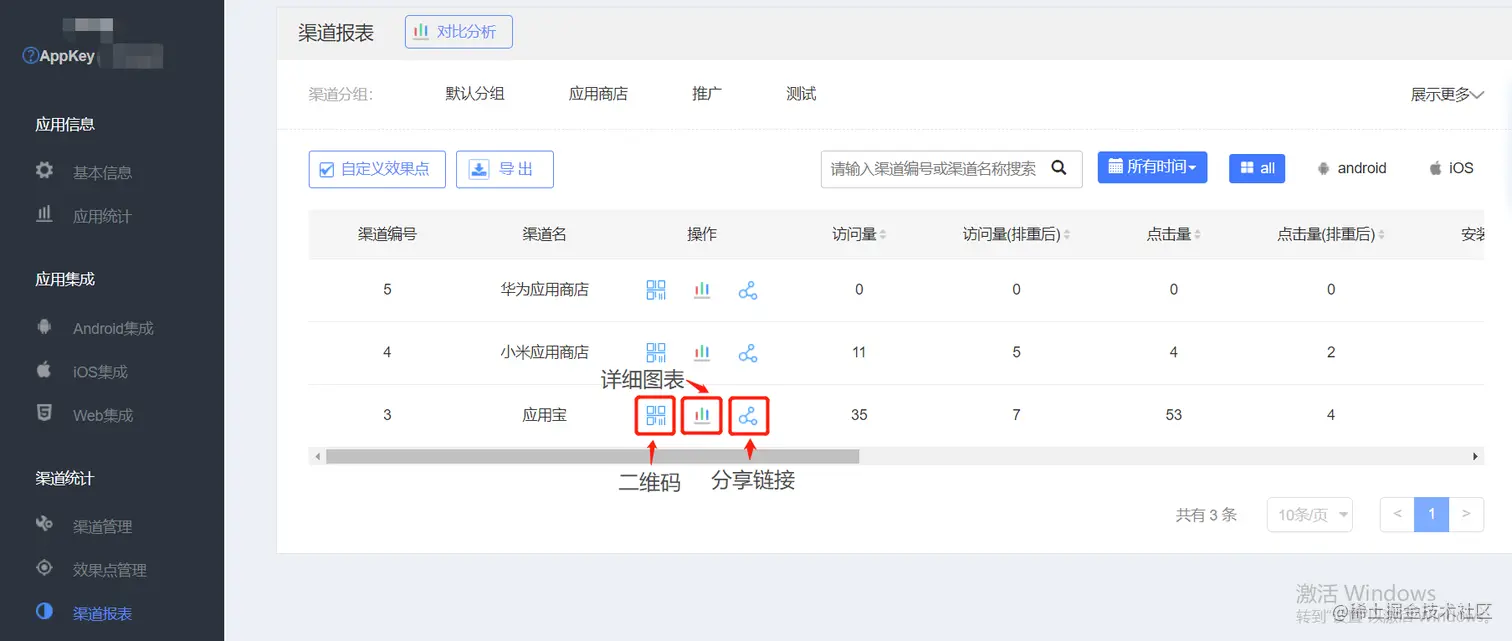Select 默认分组 channel group
The width and height of the screenshot is (1512, 641).
tap(475, 94)
